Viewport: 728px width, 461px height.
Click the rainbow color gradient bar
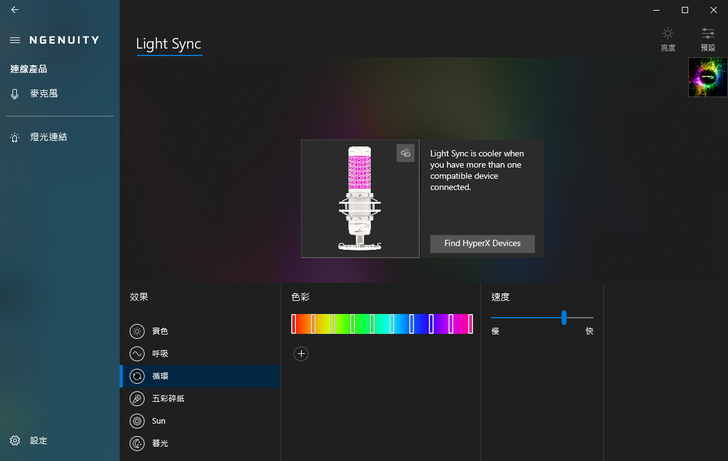(x=382, y=323)
